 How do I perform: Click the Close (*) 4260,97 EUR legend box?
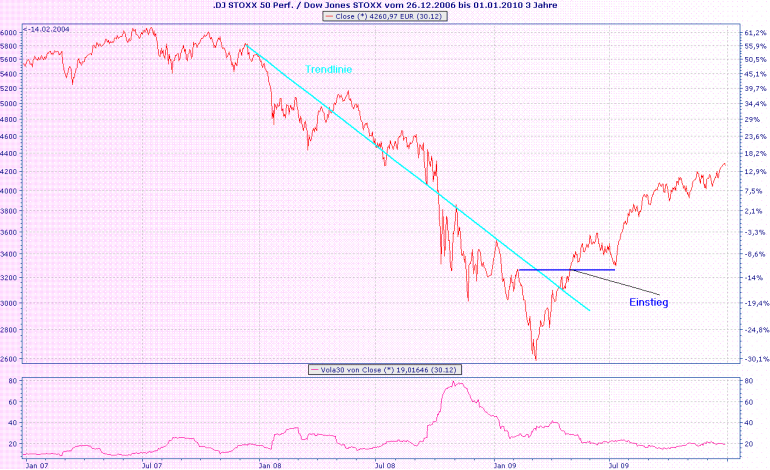point(385,16)
